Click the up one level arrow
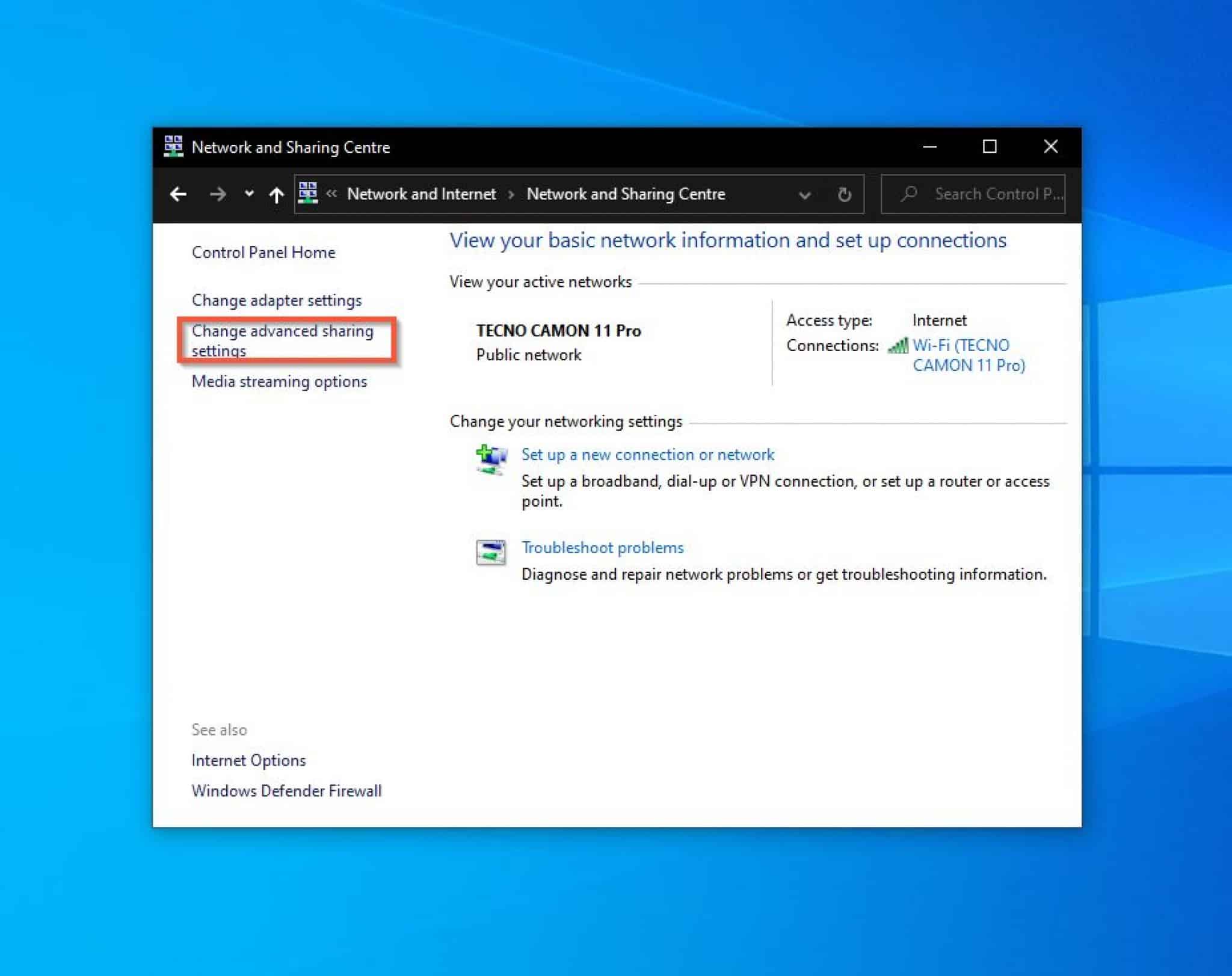Screen dimensions: 1232x976 pyautogui.click(x=276, y=194)
